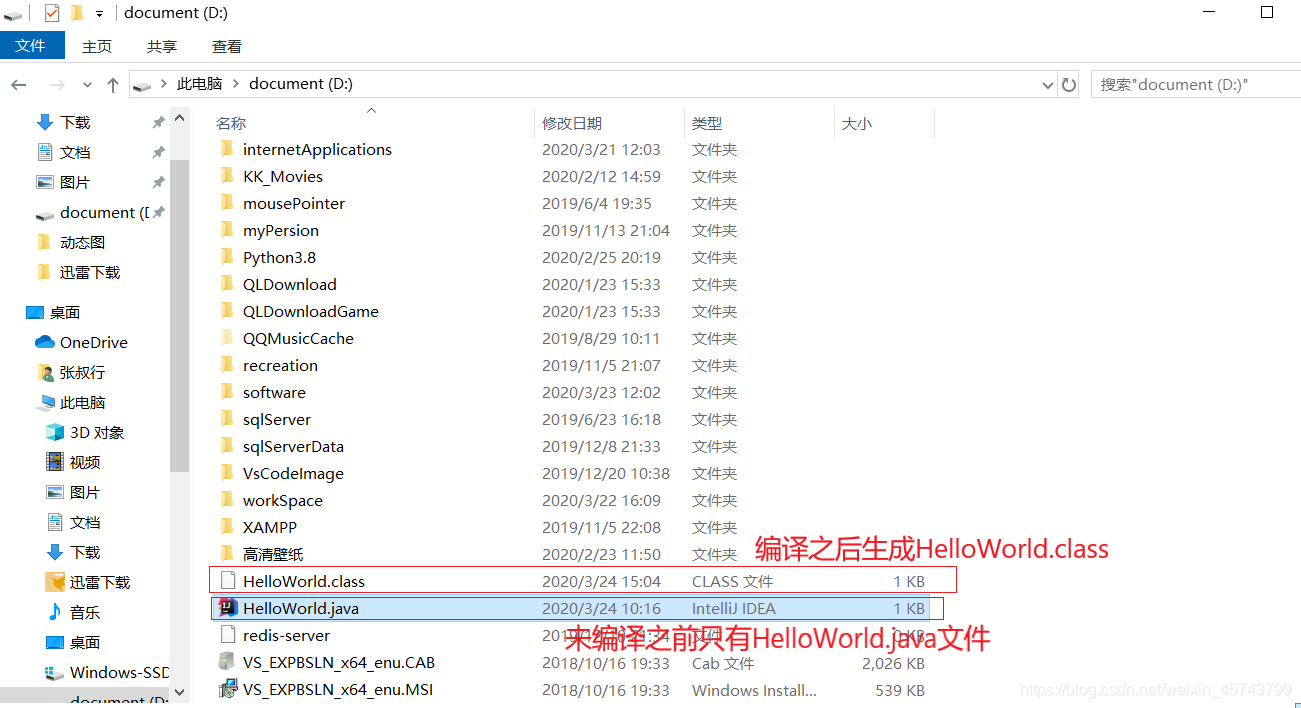The height and width of the screenshot is (708, 1301).
Task: Select 动态图 folder in sidebar
Action: pos(82,242)
